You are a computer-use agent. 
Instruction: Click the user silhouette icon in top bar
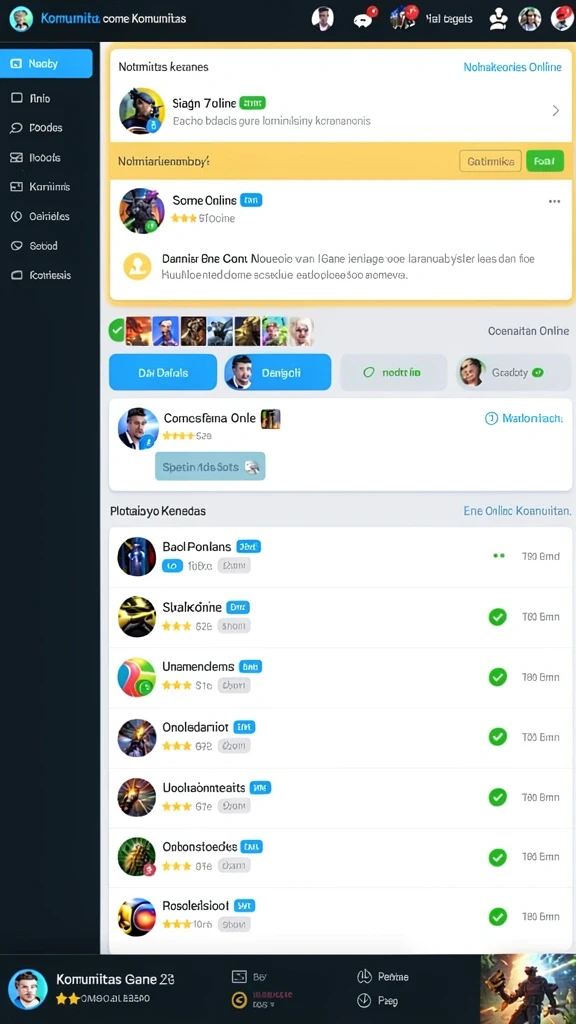click(498, 19)
